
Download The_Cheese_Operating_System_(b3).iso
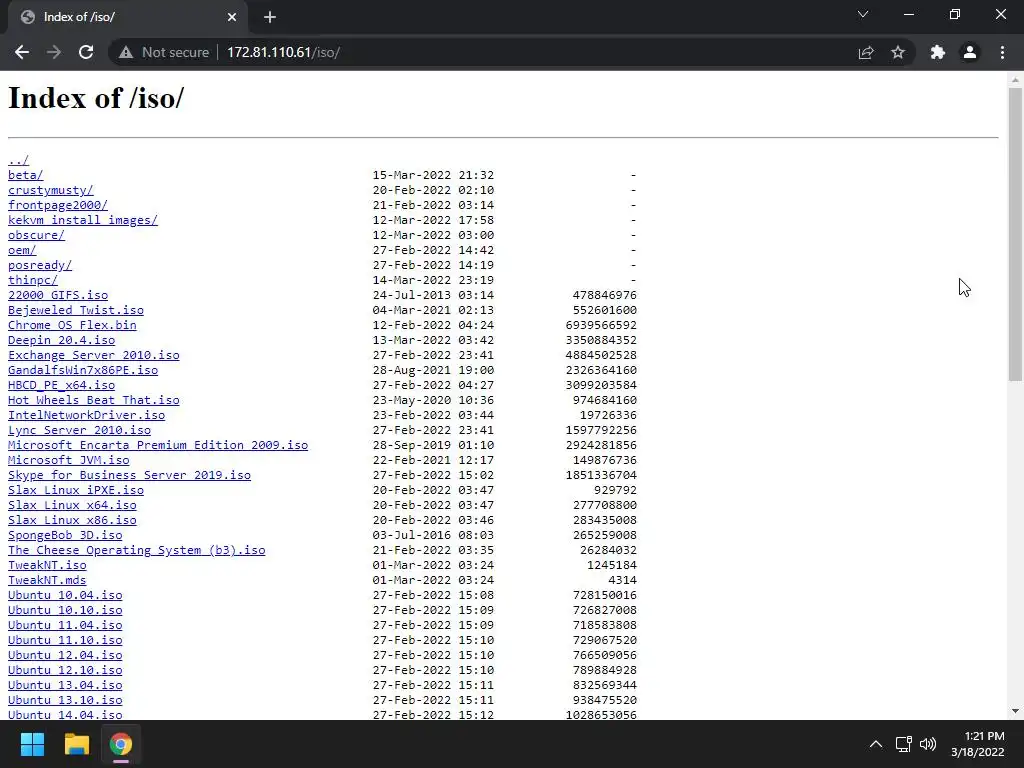tap(136, 551)
